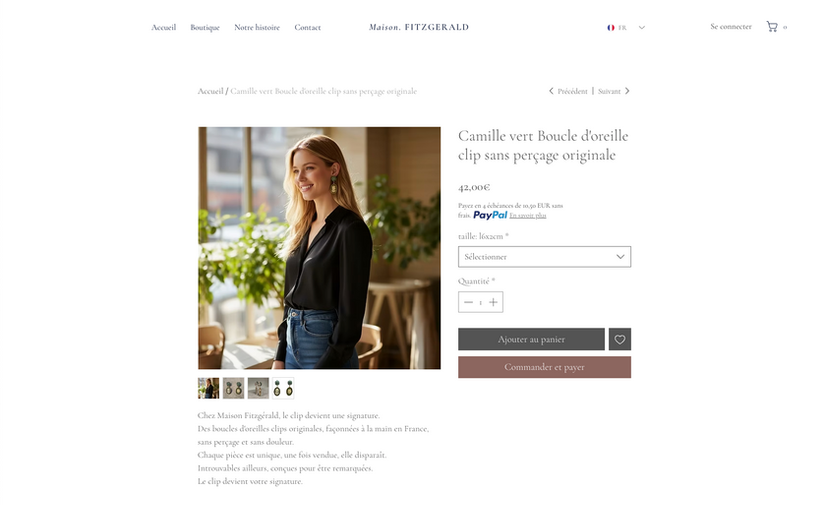Open the Notre histoire menu item

pos(257,27)
